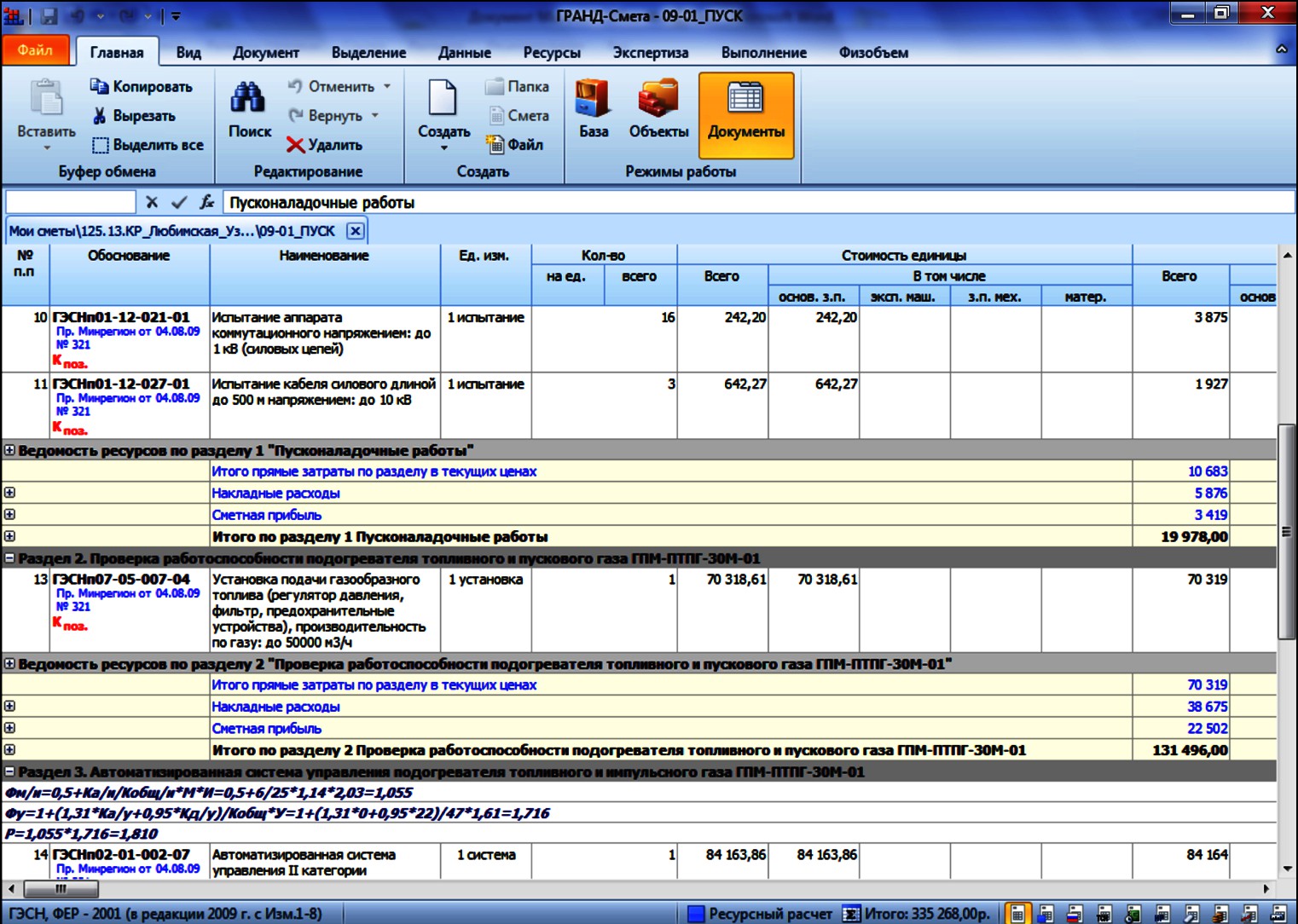Click the Вырезать scissors icon
This screenshot has width=1298, height=924.
99,116
